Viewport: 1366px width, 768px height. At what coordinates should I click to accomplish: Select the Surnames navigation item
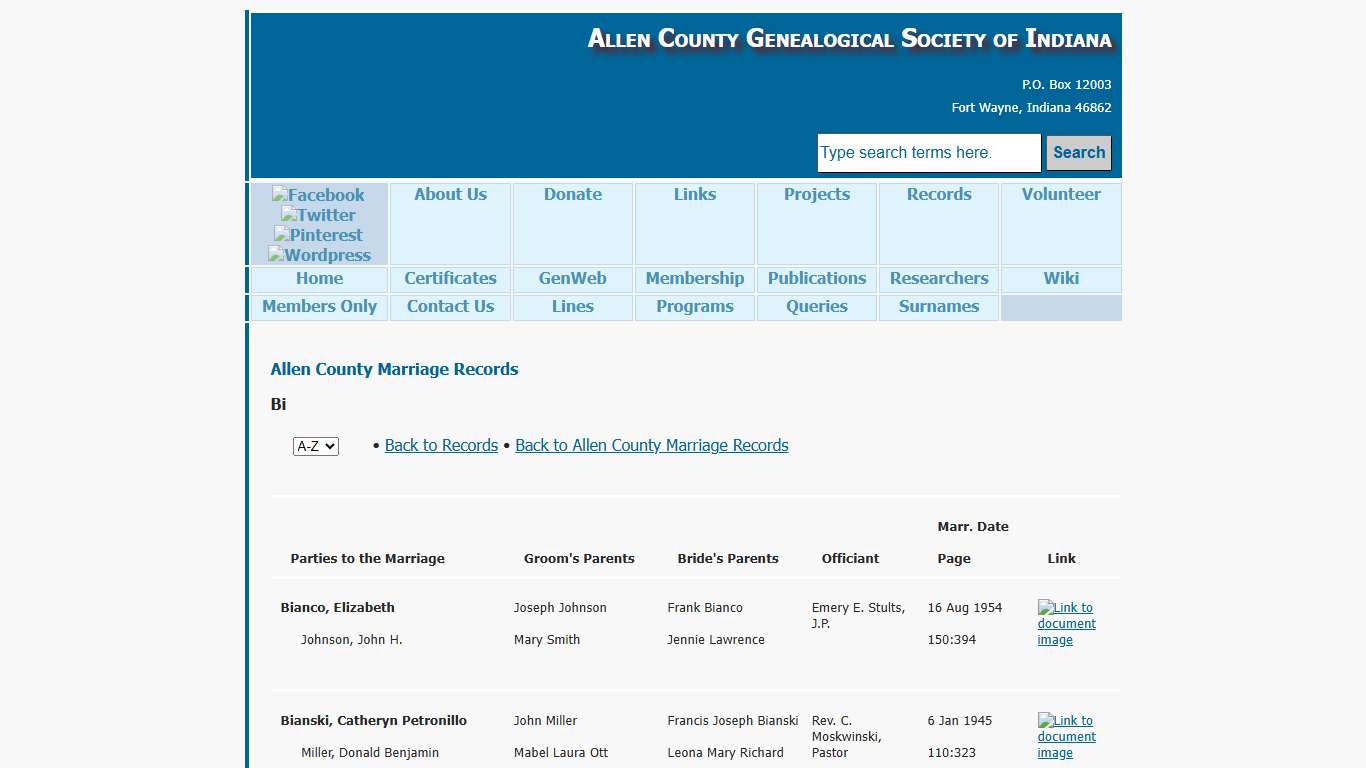pos(938,307)
